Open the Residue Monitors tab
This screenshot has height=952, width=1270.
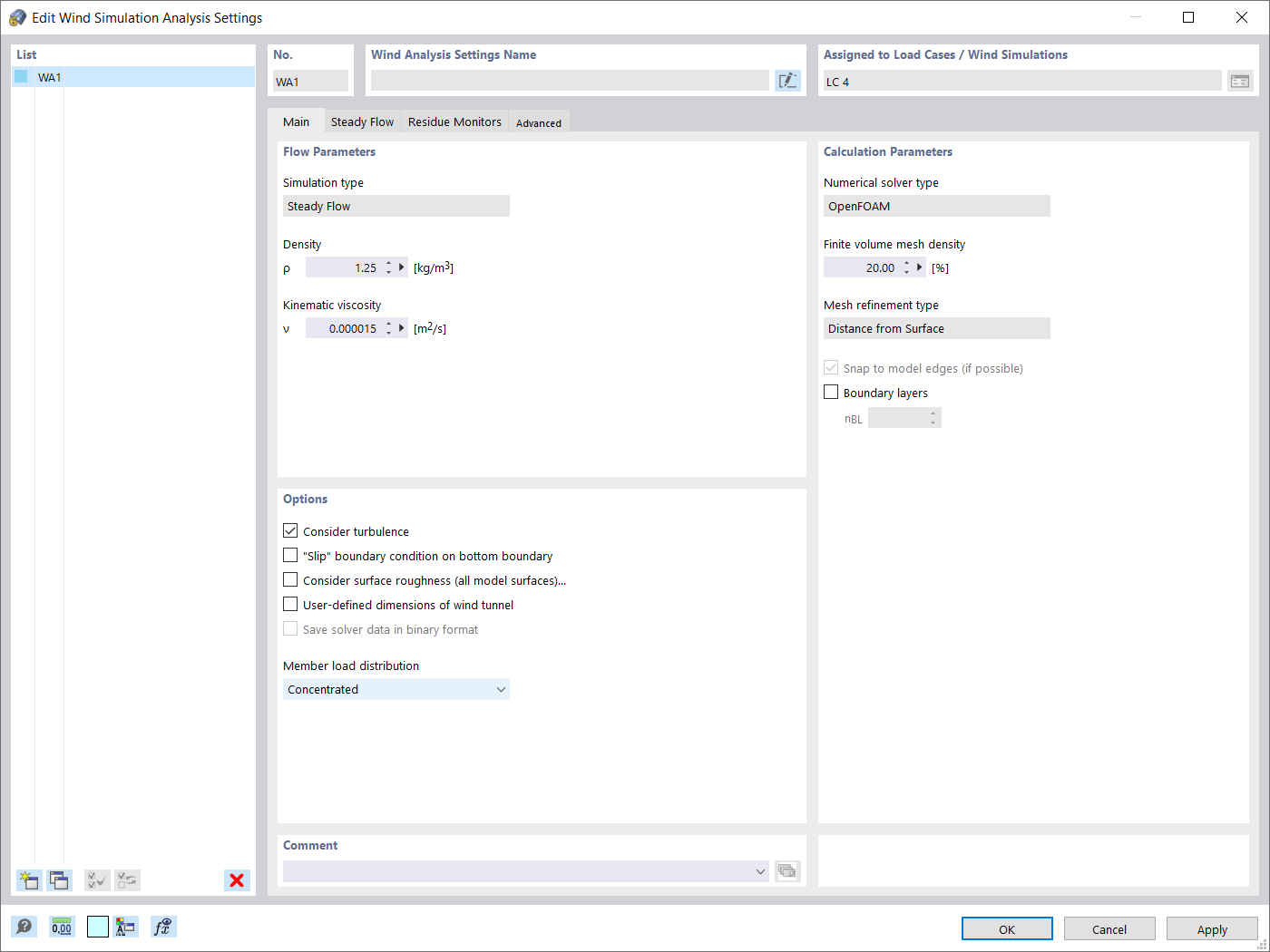click(454, 121)
